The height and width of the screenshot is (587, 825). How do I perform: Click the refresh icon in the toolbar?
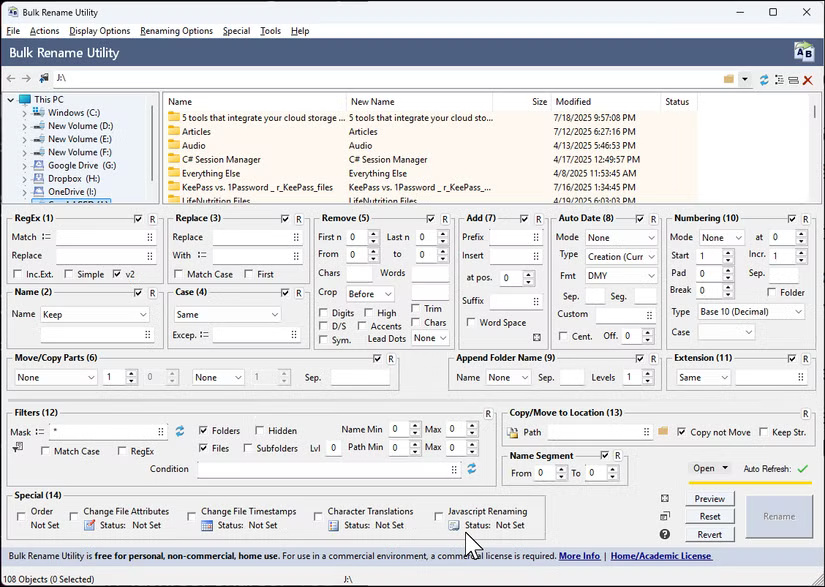tap(764, 79)
